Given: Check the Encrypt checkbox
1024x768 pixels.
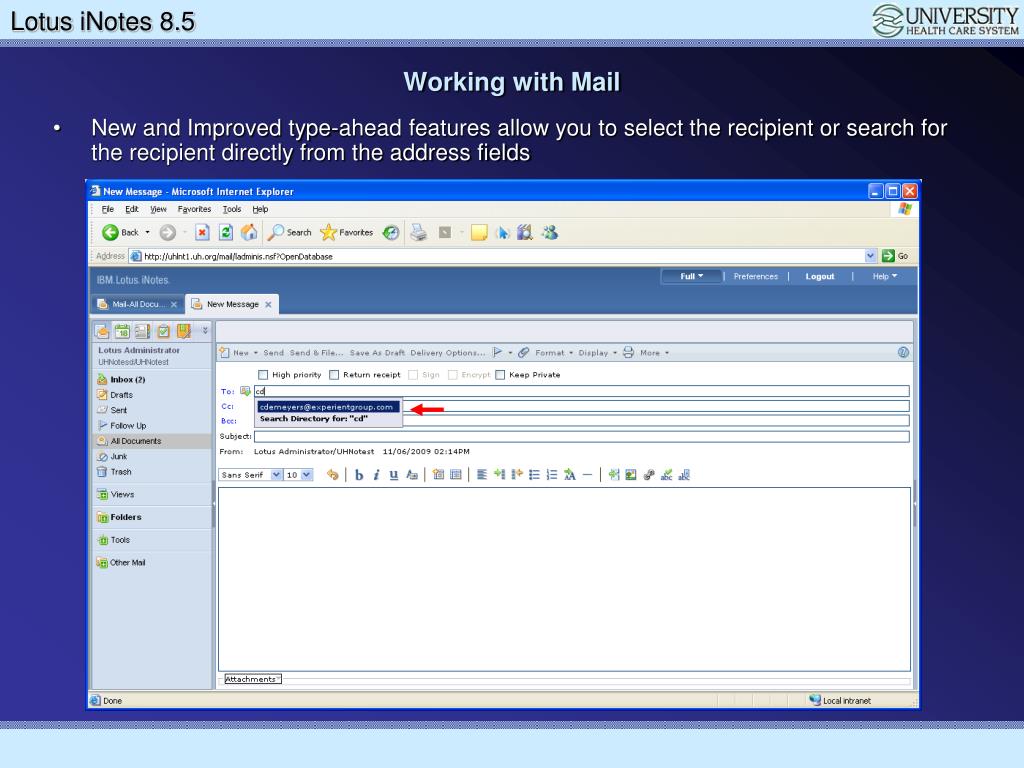Looking at the screenshot, I should click(x=453, y=375).
